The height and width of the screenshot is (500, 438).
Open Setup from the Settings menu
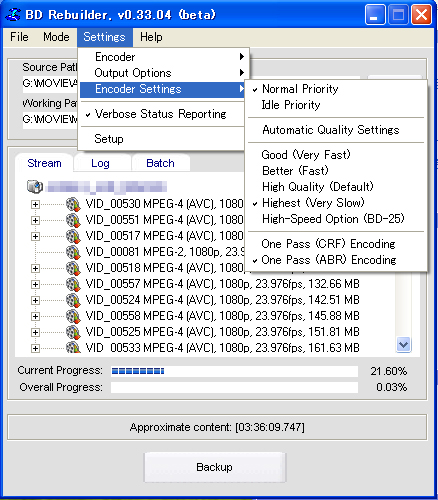pos(162,139)
